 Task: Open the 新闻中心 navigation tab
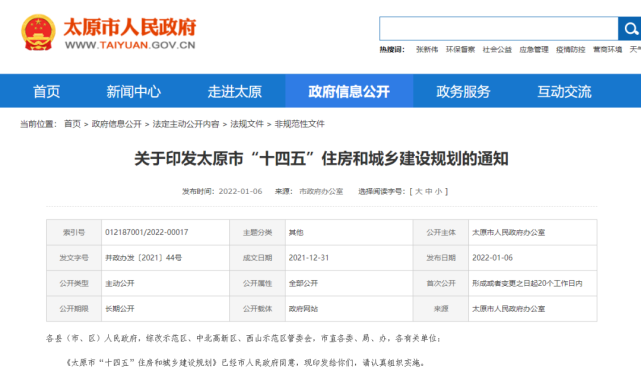[x=133, y=91]
